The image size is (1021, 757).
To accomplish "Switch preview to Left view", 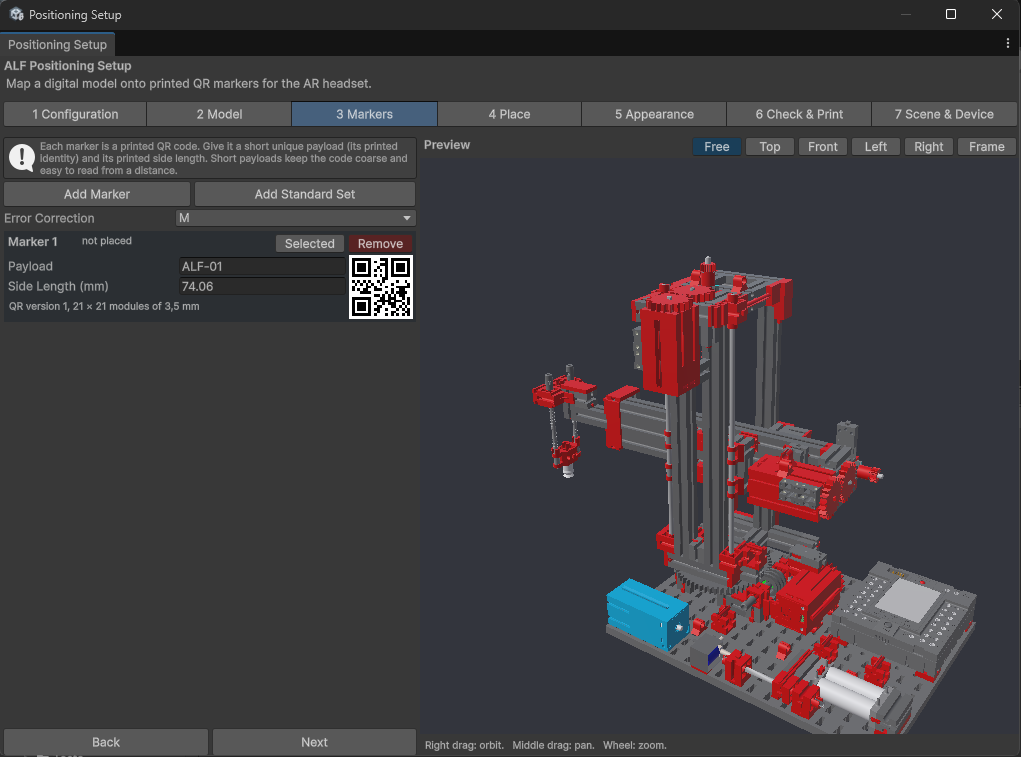I will pyautogui.click(x=876, y=146).
